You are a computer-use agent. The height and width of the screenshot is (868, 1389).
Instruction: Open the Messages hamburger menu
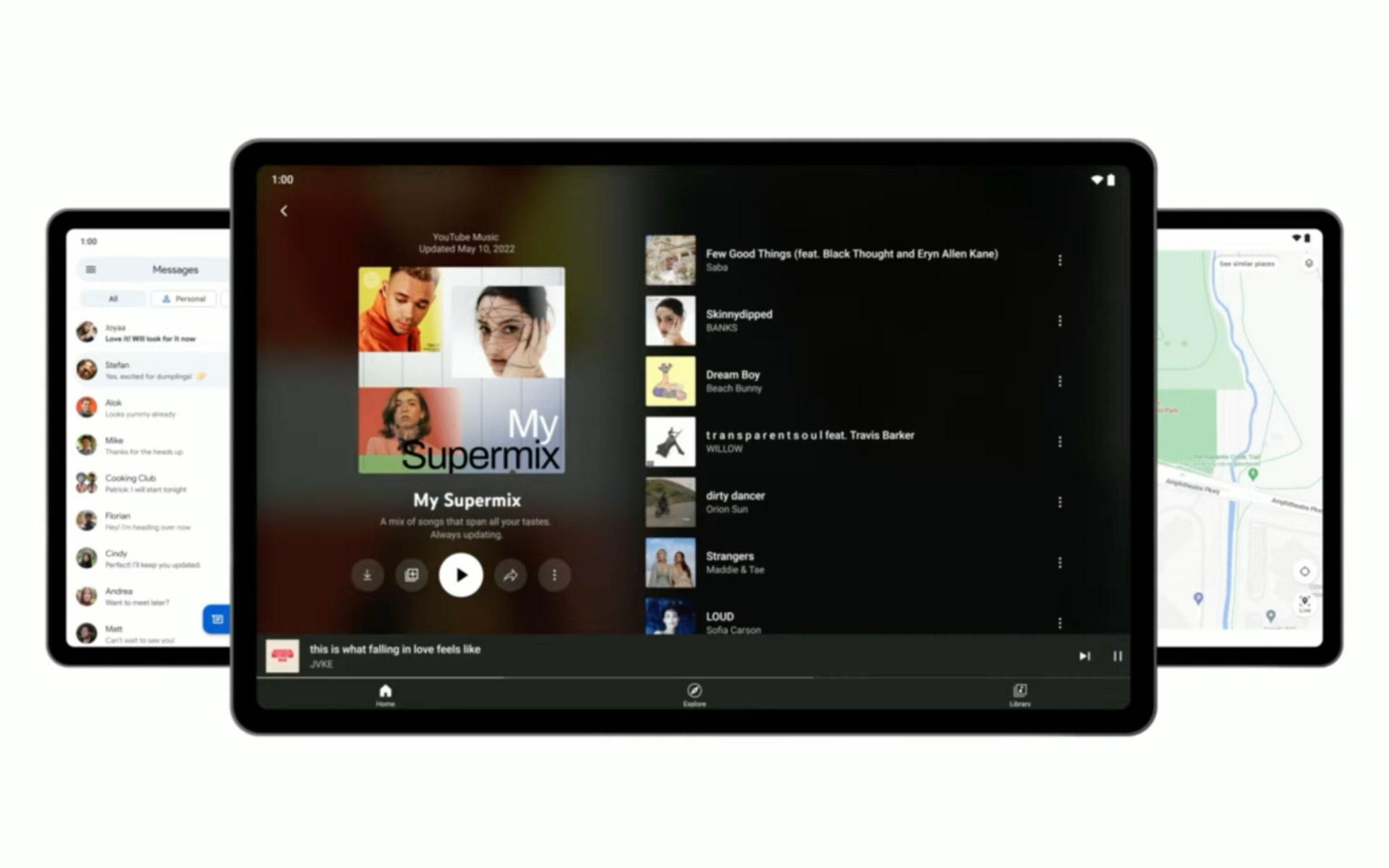pos(90,270)
